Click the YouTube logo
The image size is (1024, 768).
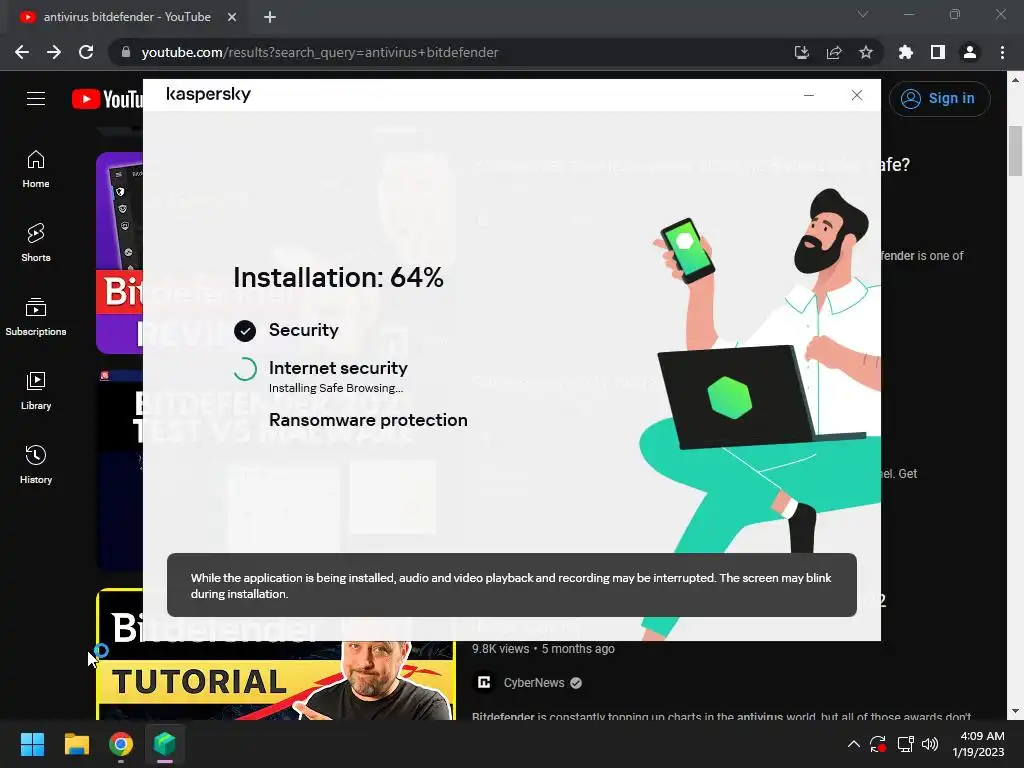coord(108,99)
